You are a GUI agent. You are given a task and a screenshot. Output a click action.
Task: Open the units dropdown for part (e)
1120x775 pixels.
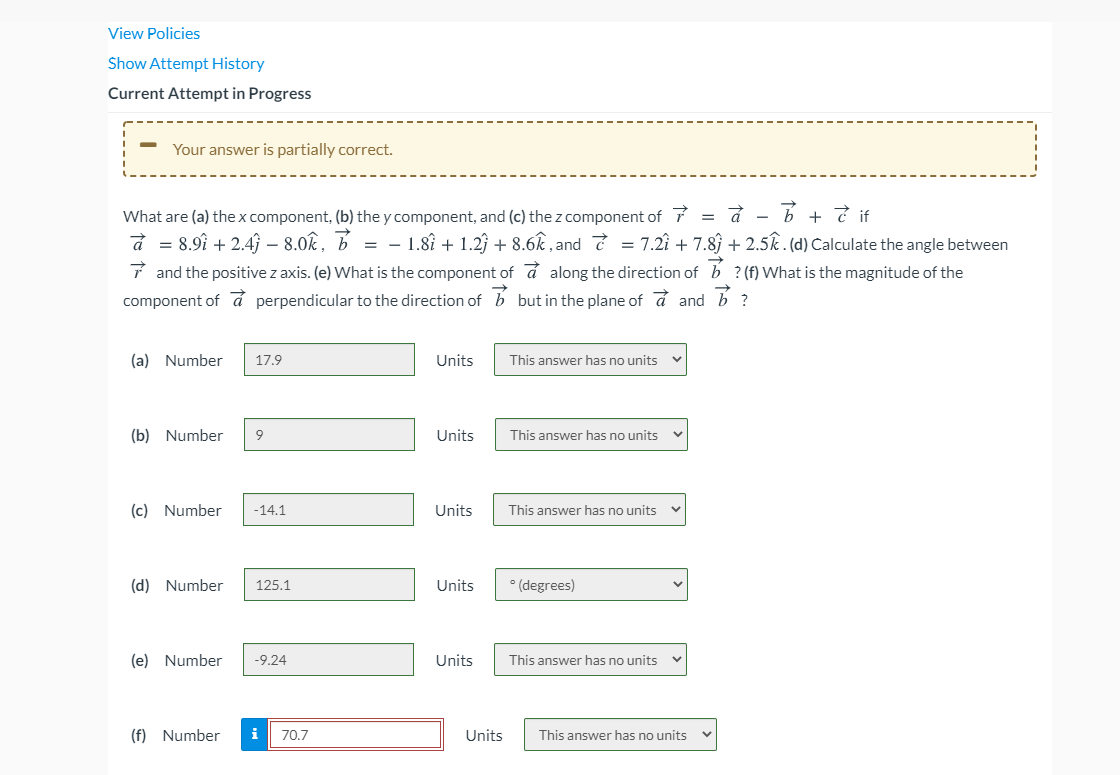(x=590, y=659)
